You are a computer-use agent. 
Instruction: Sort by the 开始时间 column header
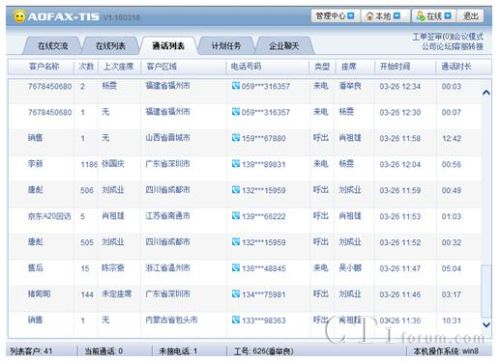[395, 66]
